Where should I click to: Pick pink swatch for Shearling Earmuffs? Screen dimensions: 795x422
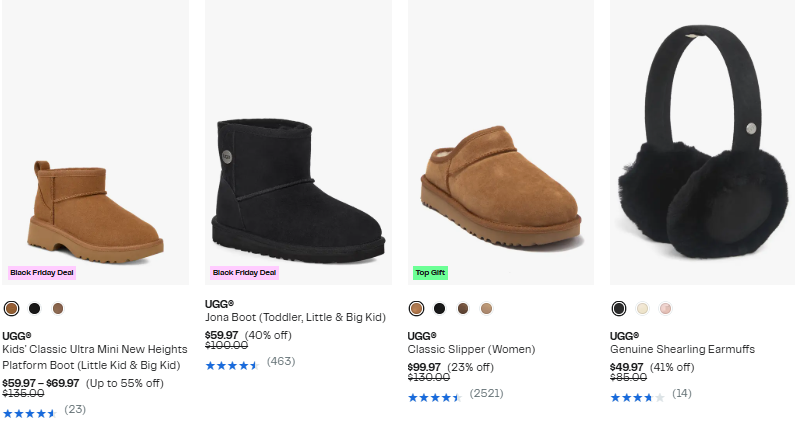point(666,308)
